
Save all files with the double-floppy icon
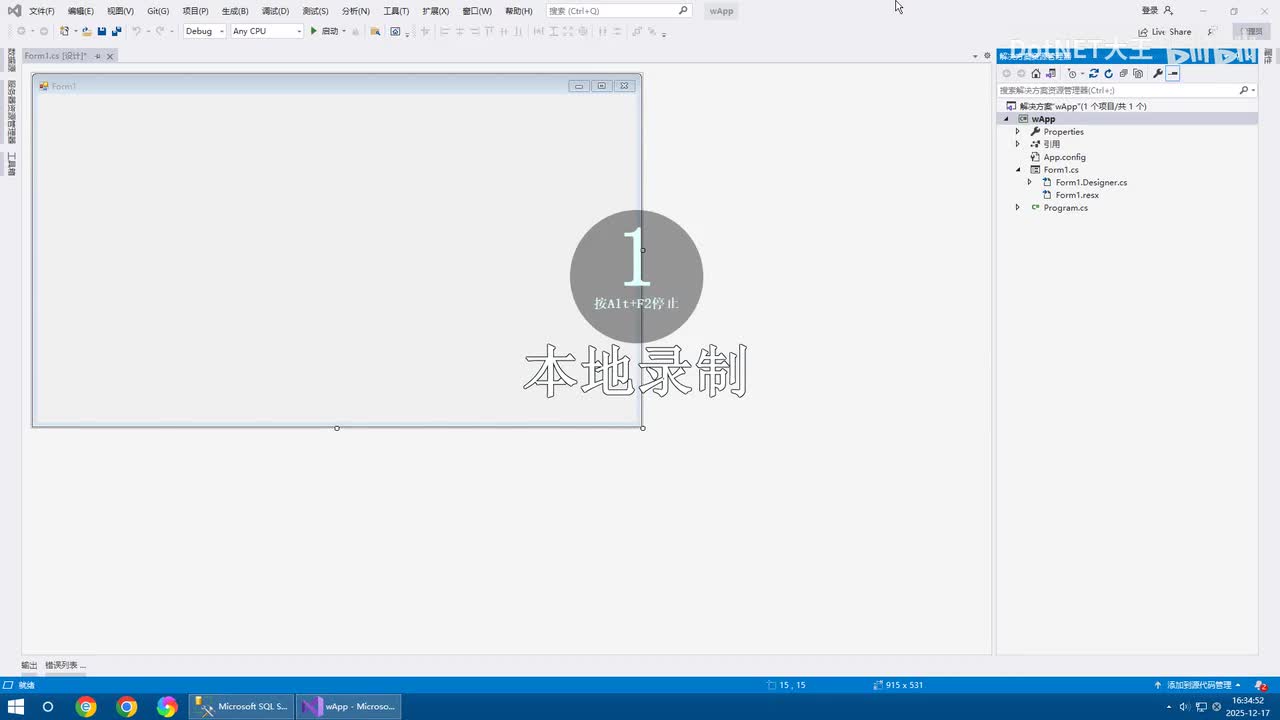tap(117, 31)
